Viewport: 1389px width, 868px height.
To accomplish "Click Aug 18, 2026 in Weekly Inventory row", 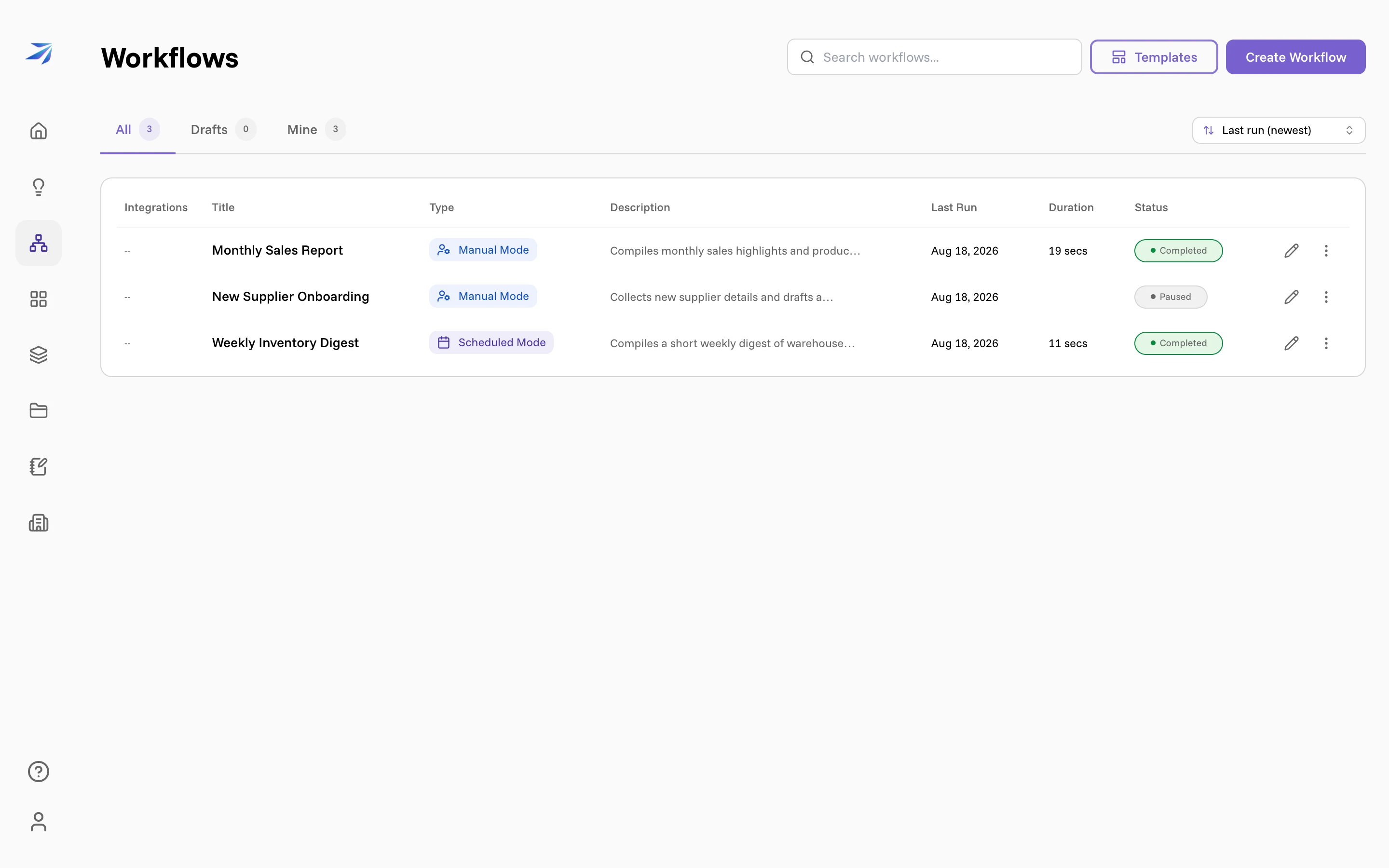I will 964,343.
